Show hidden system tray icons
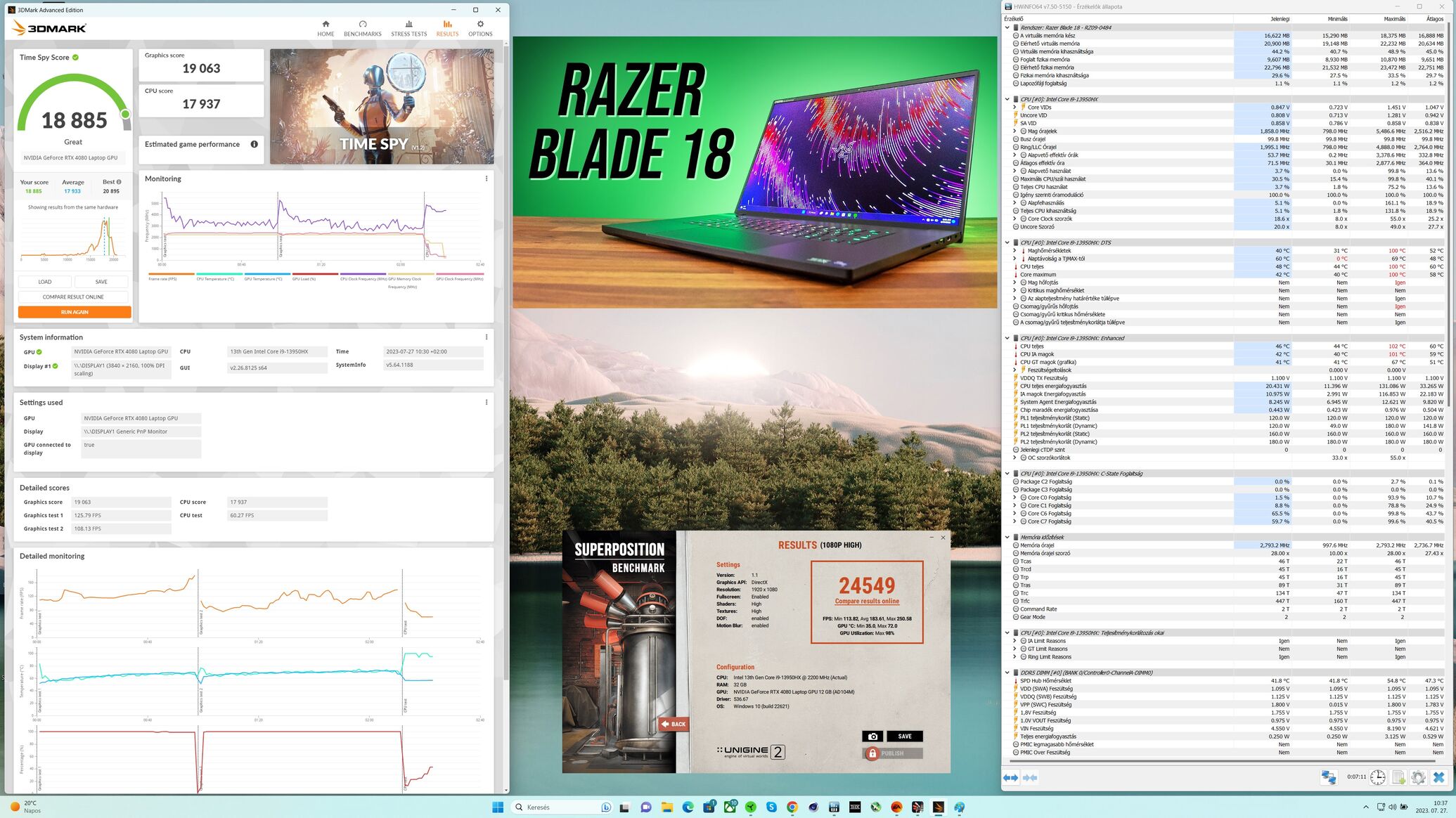The width and height of the screenshot is (1456, 818). pyautogui.click(x=1365, y=807)
